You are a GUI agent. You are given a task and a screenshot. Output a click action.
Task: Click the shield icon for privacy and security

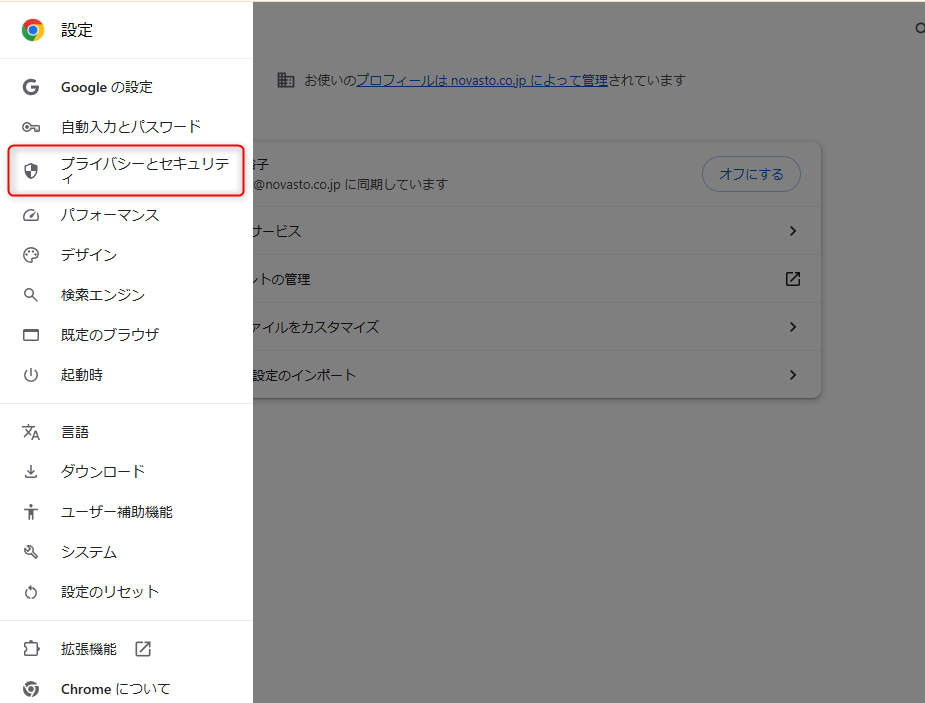(x=31, y=170)
